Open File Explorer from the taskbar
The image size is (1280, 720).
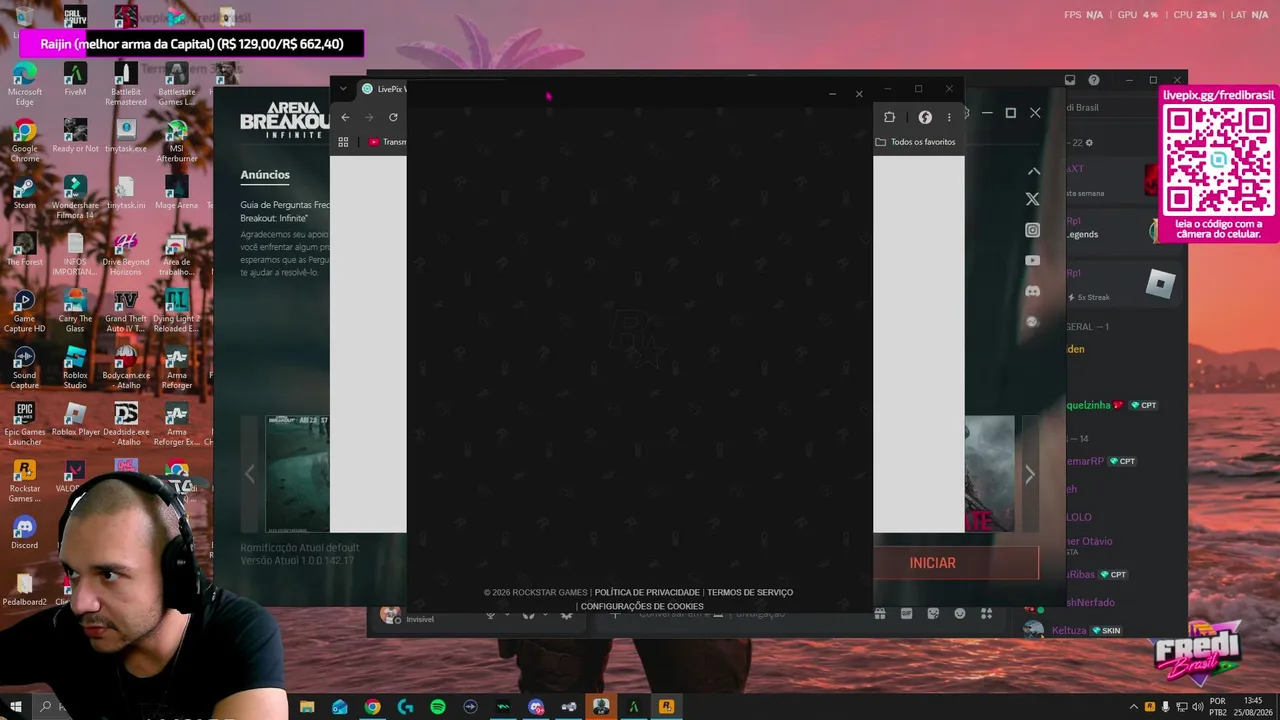[x=307, y=707]
